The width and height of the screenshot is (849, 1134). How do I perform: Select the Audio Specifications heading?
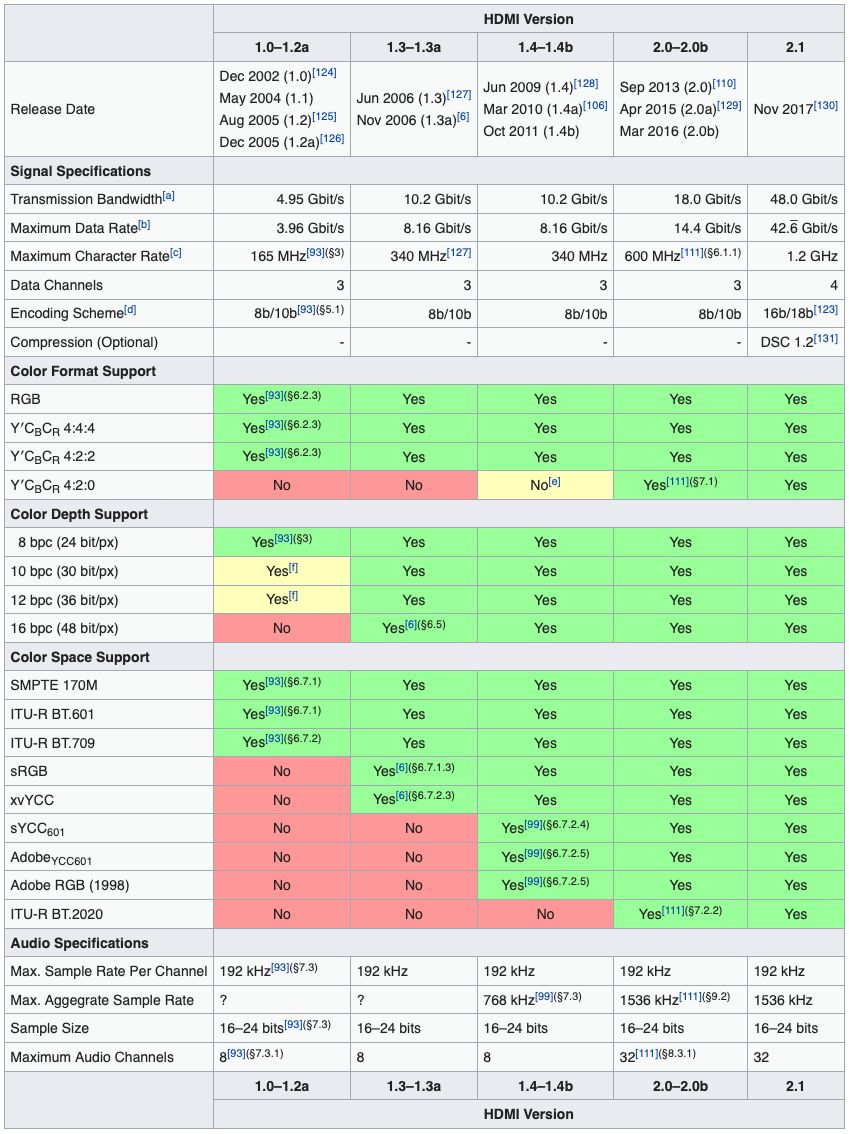click(79, 944)
